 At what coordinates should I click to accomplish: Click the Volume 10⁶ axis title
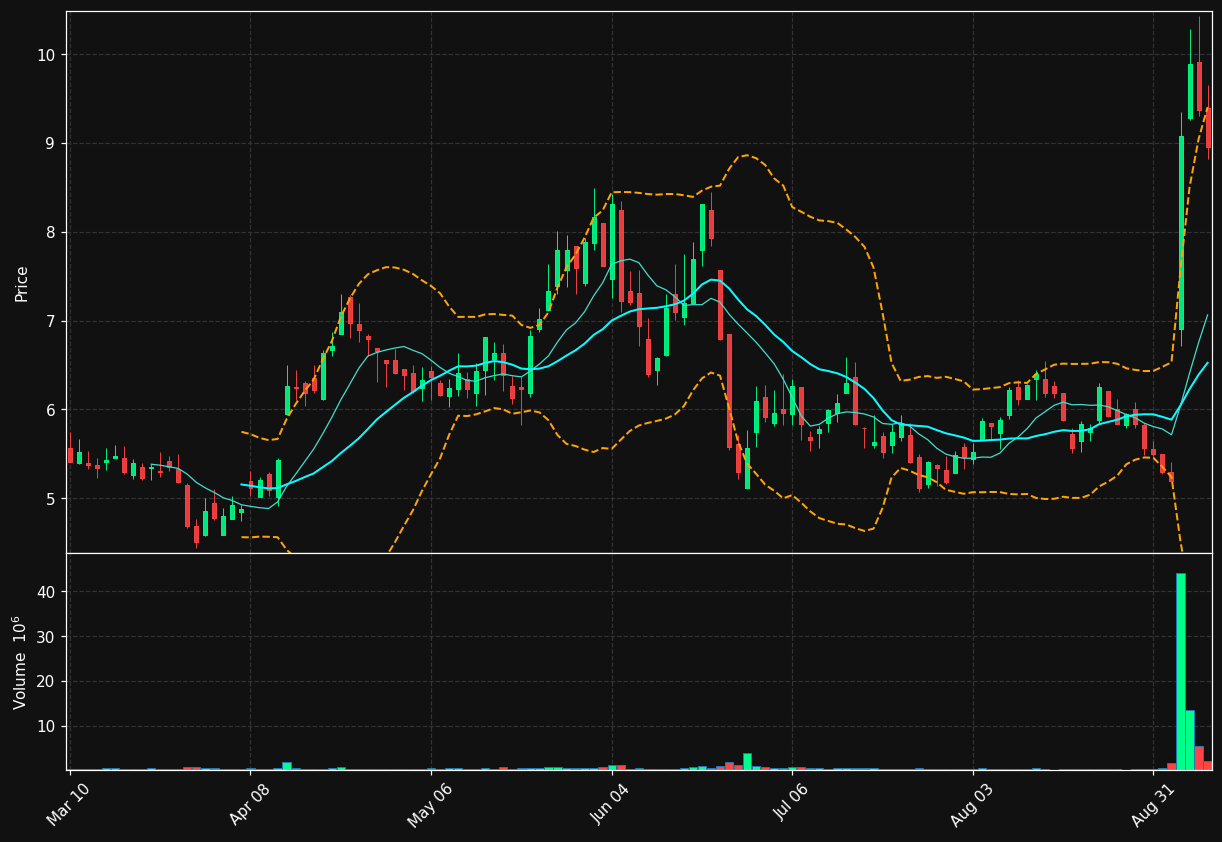20,662
